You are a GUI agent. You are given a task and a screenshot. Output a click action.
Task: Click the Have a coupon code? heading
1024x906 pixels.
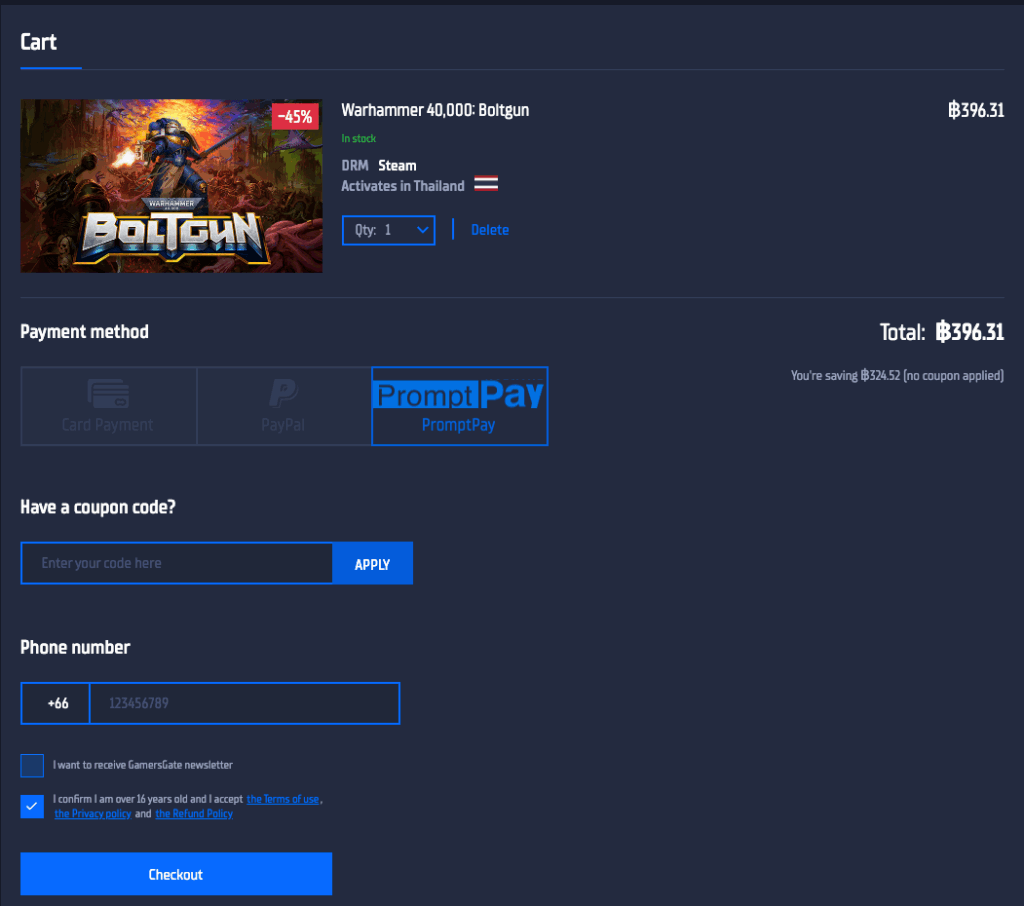pyautogui.click(x=98, y=508)
